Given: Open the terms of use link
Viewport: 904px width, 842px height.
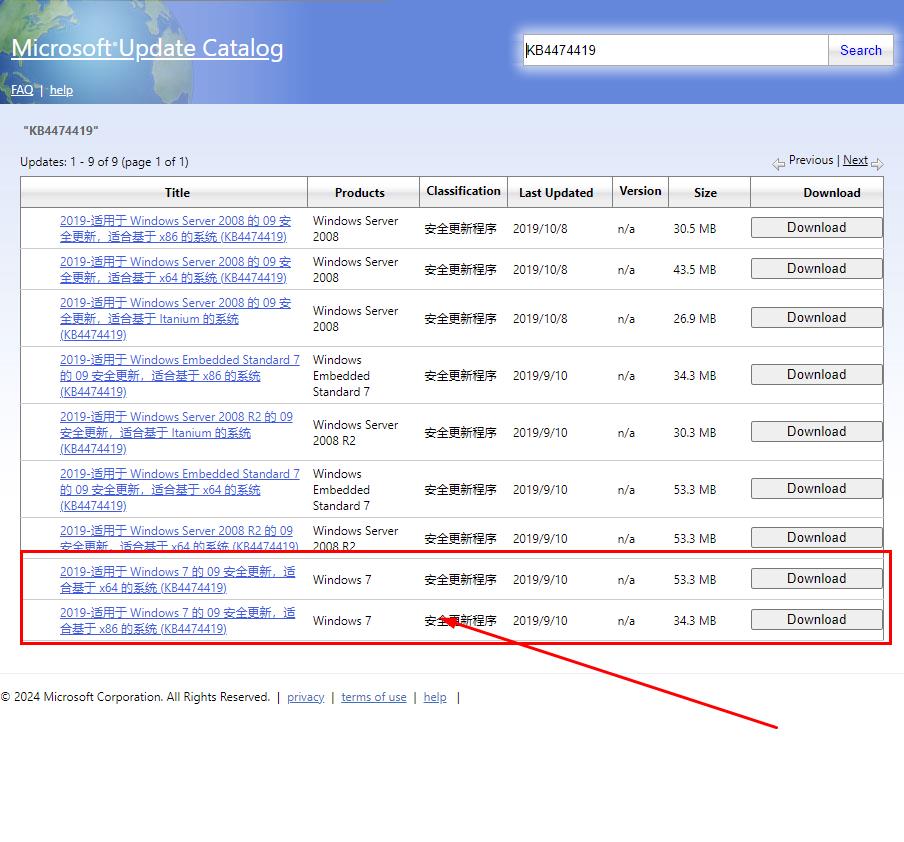Looking at the screenshot, I should pyautogui.click(x=374, y=697).
